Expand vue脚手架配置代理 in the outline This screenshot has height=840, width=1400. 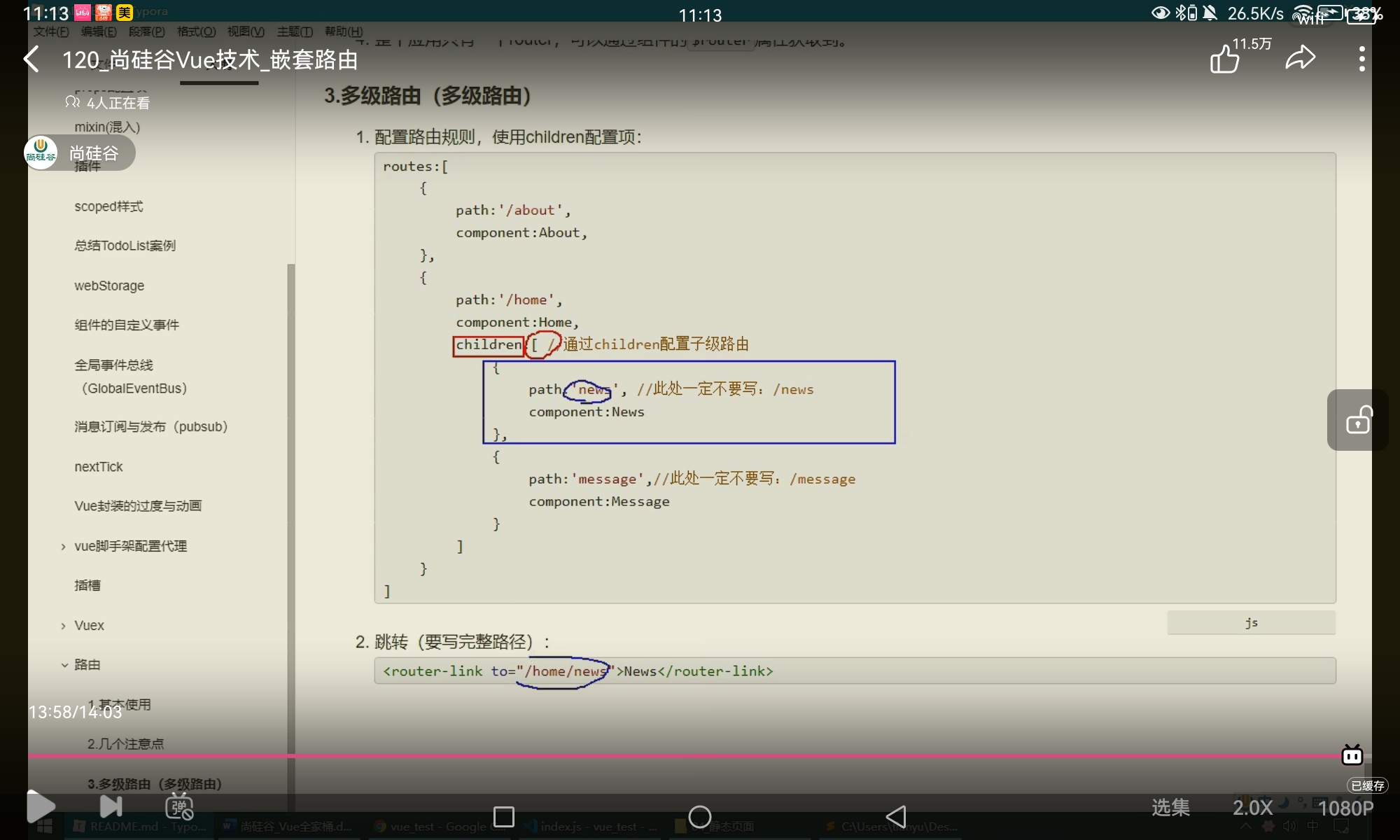point(64,547)
